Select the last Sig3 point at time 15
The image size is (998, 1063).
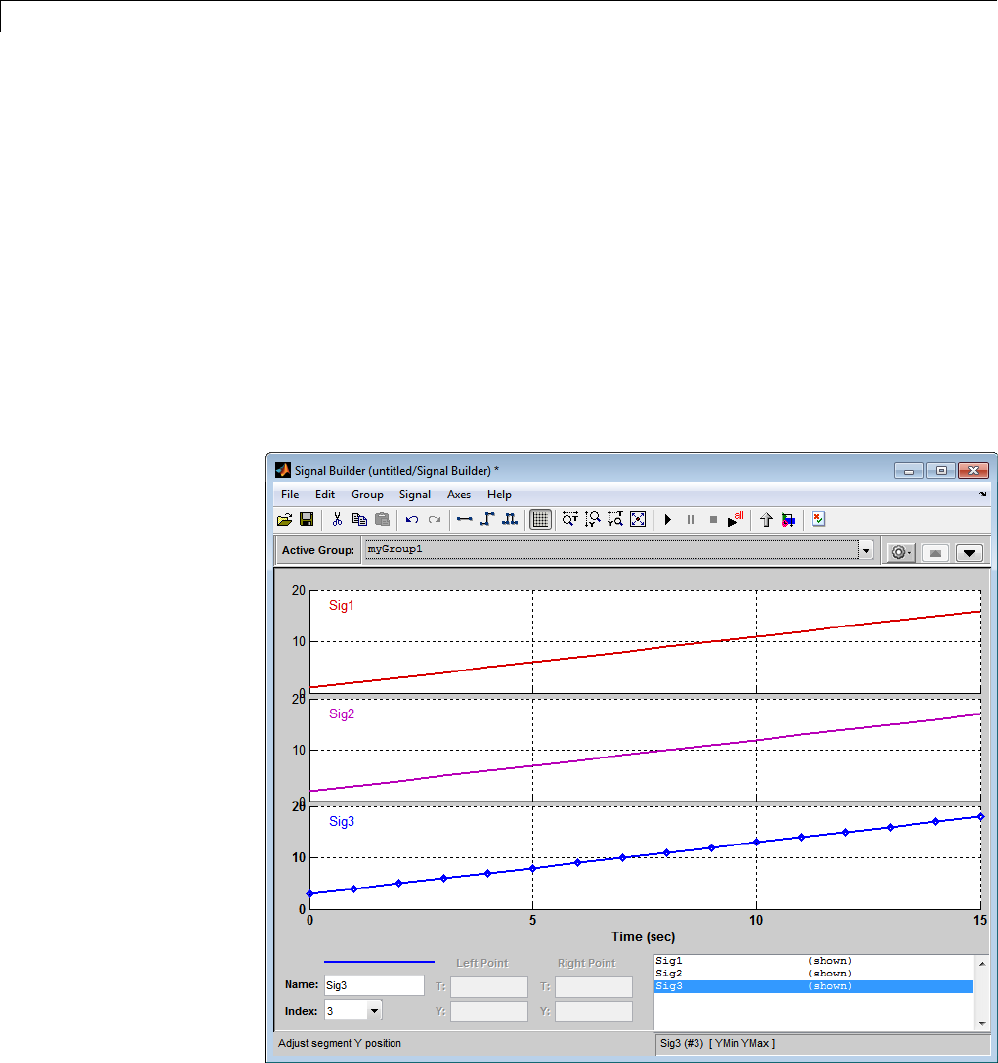tap(980, 816)
